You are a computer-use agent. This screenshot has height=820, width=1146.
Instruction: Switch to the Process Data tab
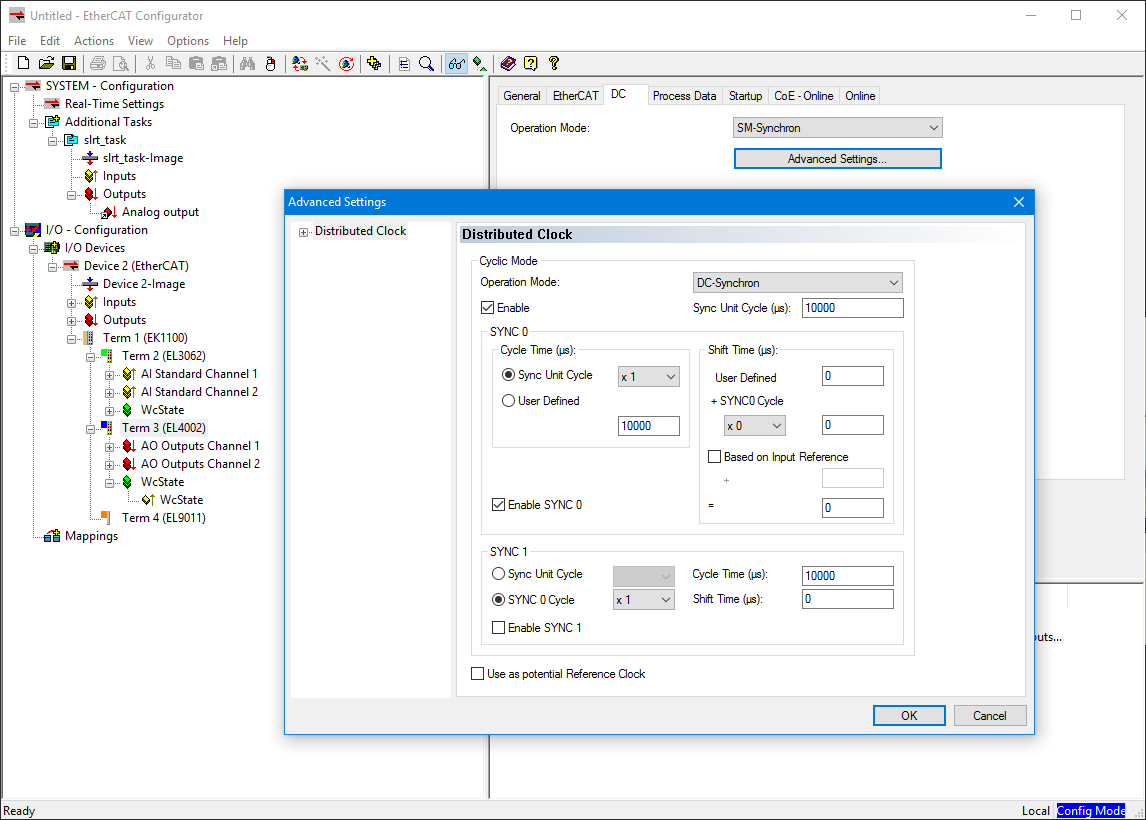[x=684, y=96]
